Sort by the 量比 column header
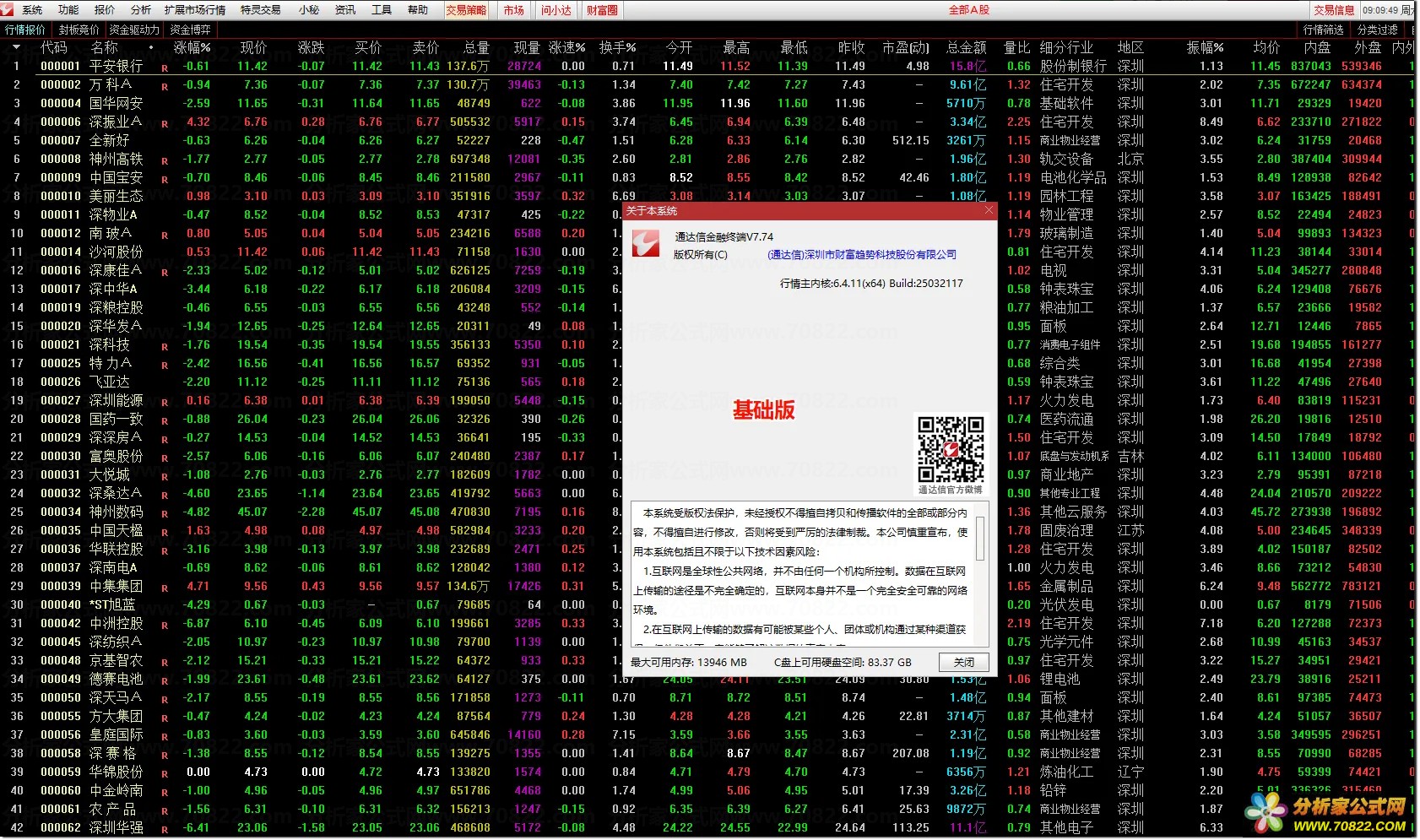The image size is (1420, 840). click(x=1017, y=47)
